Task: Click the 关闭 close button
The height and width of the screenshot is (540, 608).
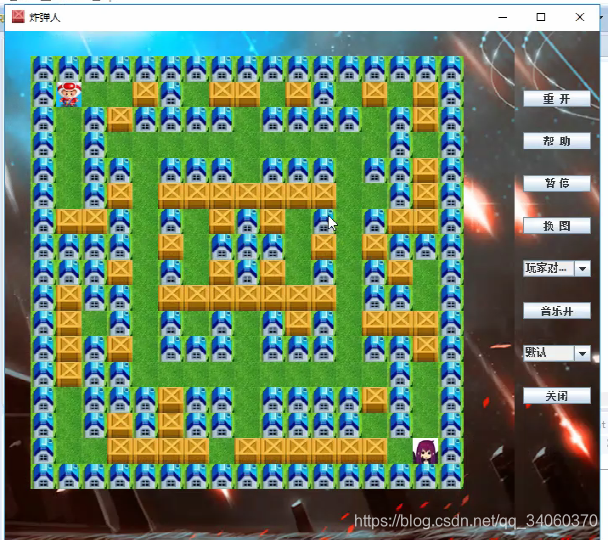Action: 557,396
